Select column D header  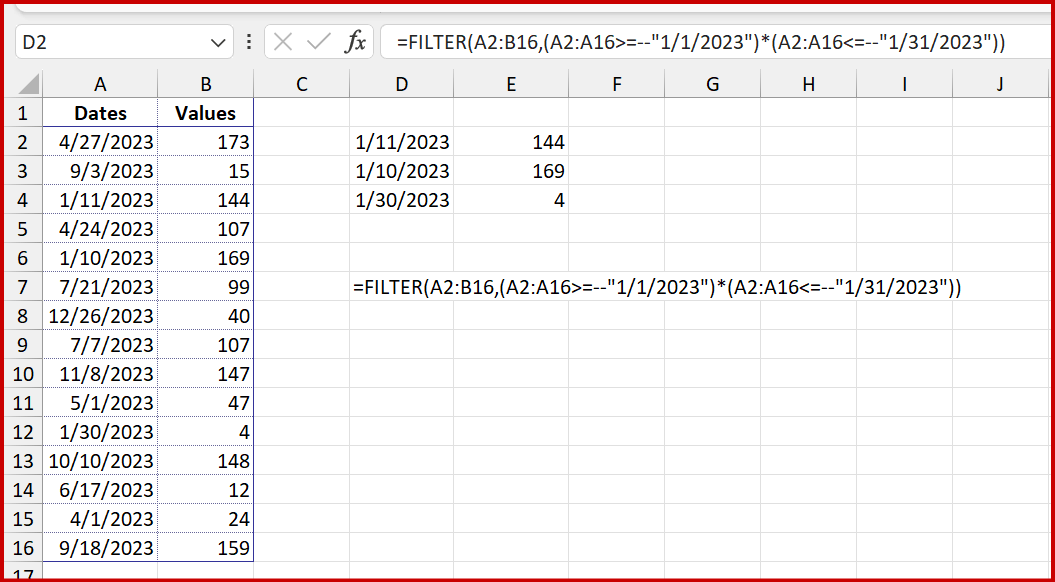(x=401, y=84)
